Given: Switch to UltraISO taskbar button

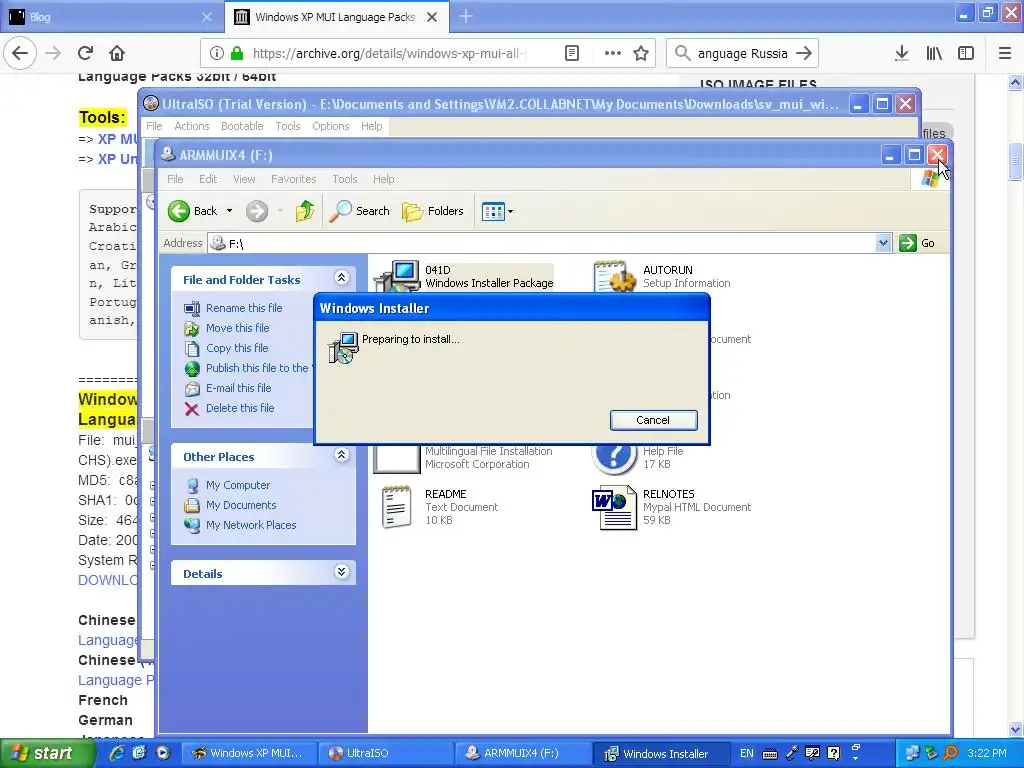Looking at the screenshot, I should coord(383,753).
